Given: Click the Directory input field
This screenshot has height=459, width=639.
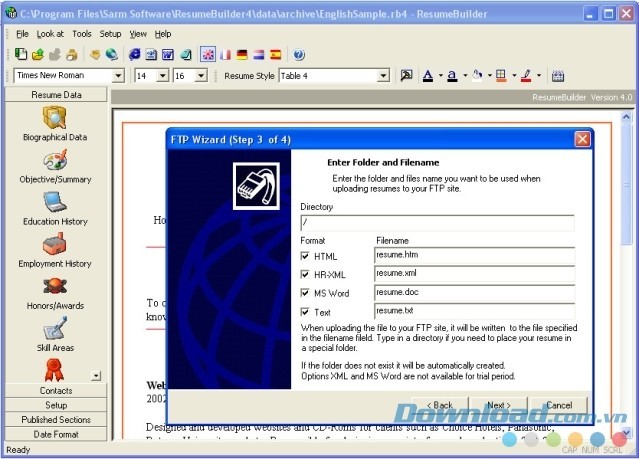Looking at the screenshot, I should coord(437,223).
